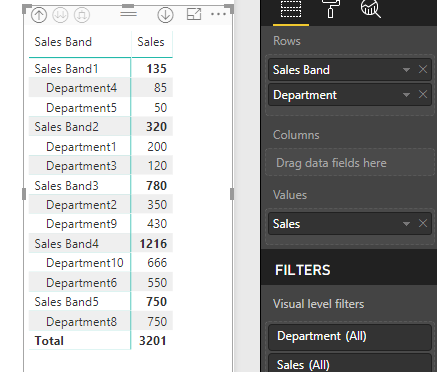The width and height of the screenshot is (437, 372).
Task: Open more options ellipsis on the visual
Action: click(x=219, y=14)
